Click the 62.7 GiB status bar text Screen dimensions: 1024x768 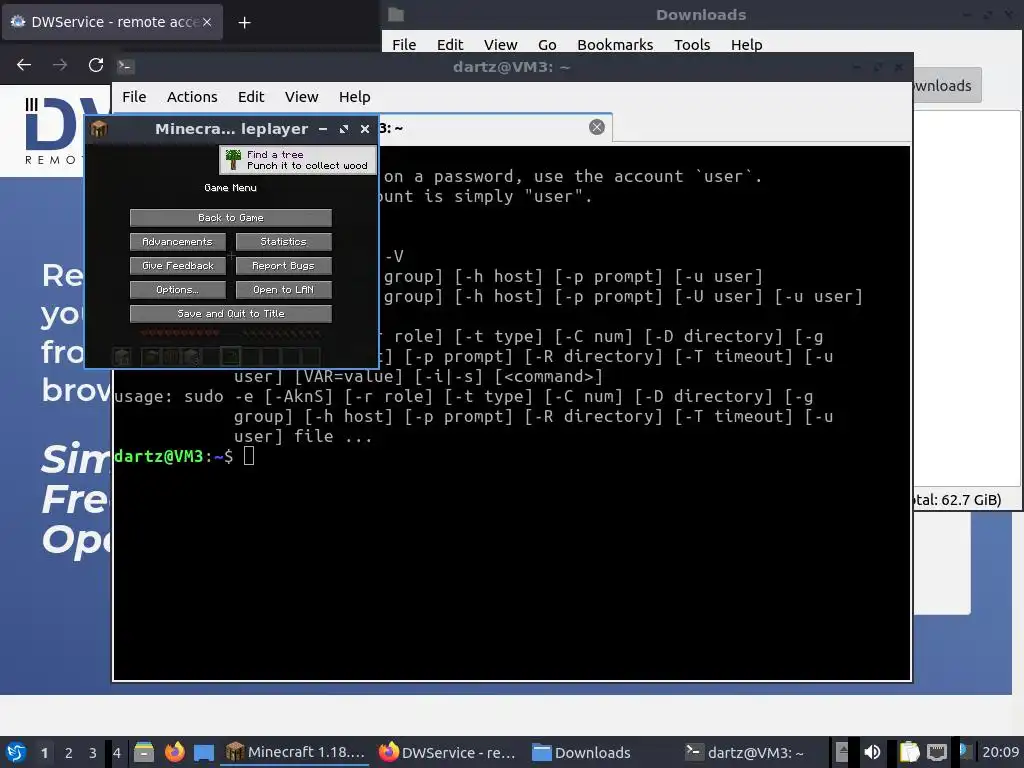[x=957, y=500]
